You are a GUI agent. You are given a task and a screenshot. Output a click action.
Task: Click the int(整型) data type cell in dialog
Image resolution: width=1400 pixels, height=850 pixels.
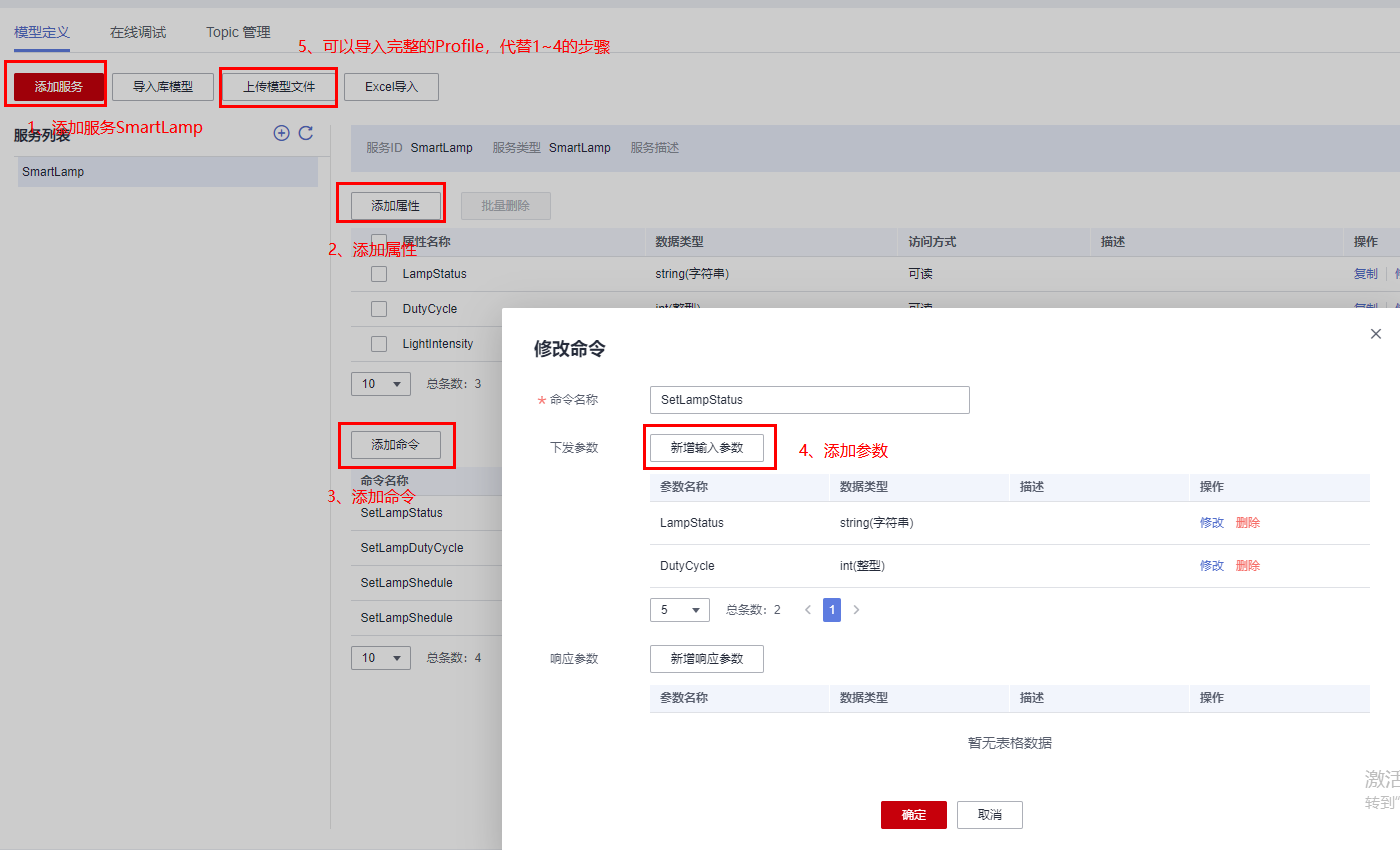click(x=862, y=566)
